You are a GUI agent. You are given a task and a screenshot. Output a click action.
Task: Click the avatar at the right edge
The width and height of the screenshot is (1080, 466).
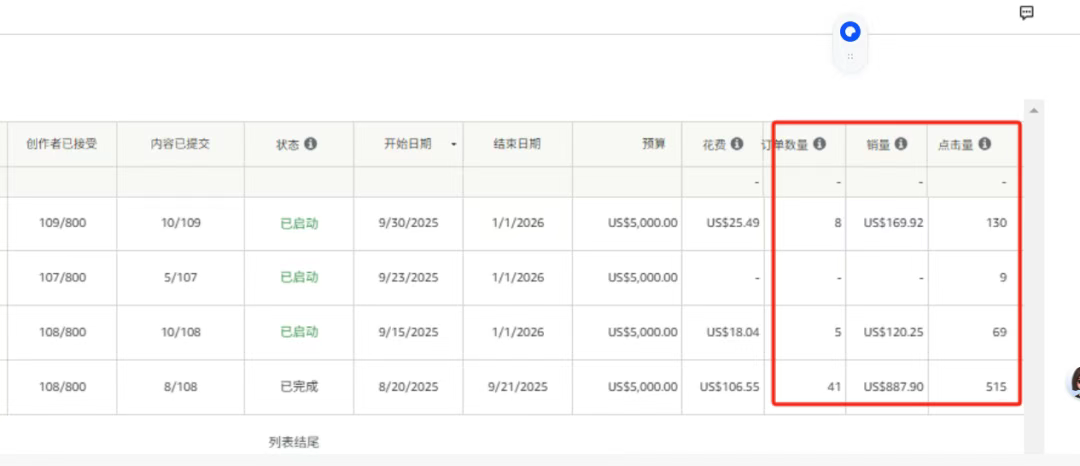[1076, 381]
